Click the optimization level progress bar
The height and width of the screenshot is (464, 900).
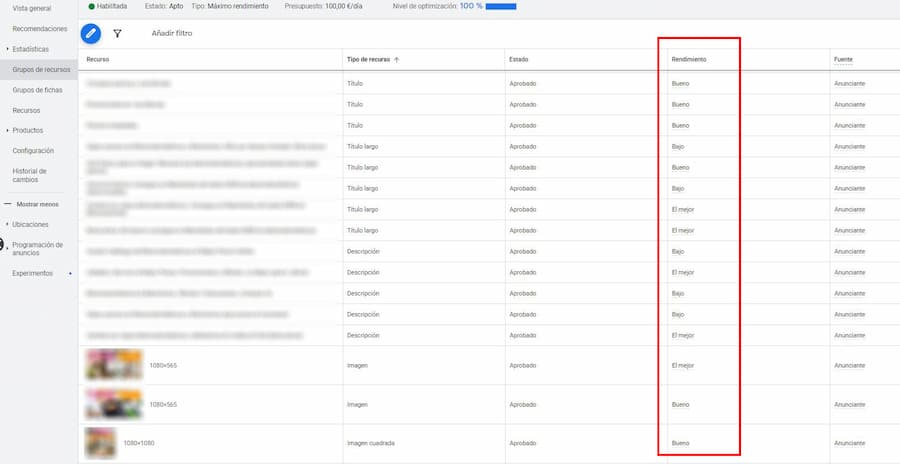(500, 6)
